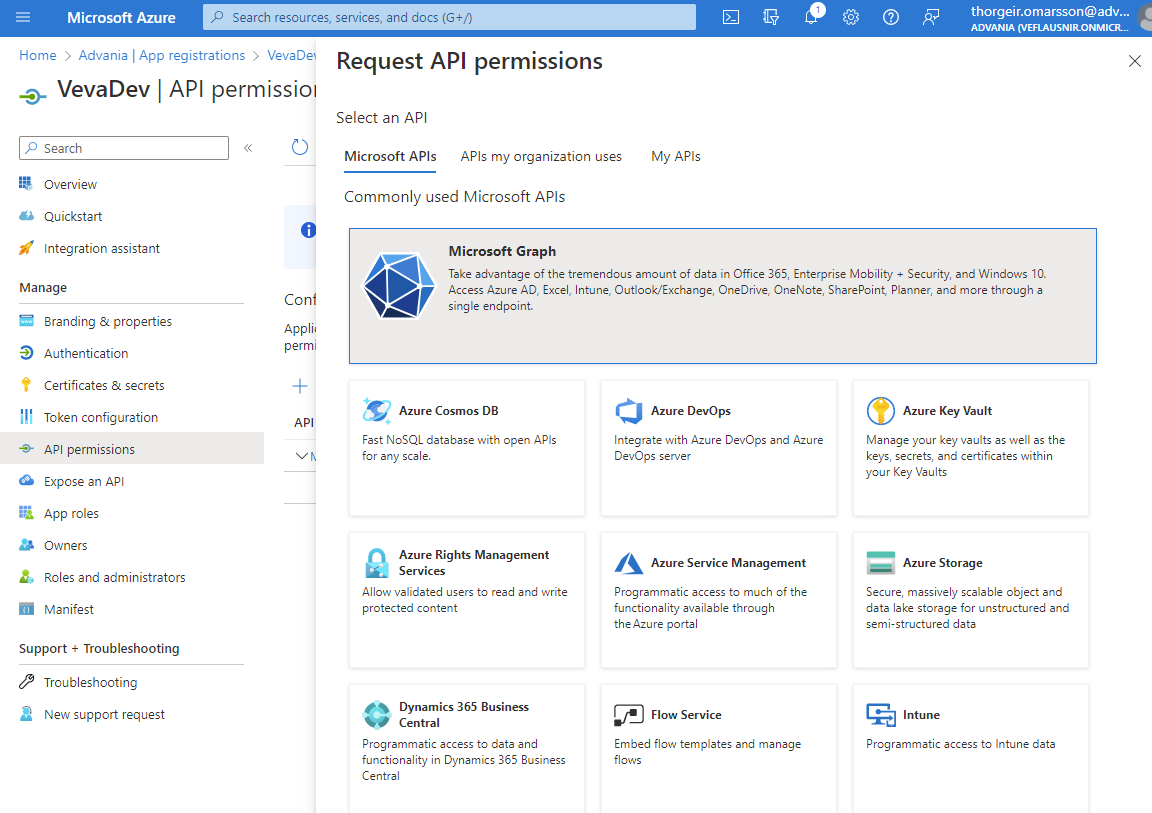This screenshot has width=1152, height=813.
Task: Click the Microsoft Graph polyhedron icon
Action: coord(399,285)
